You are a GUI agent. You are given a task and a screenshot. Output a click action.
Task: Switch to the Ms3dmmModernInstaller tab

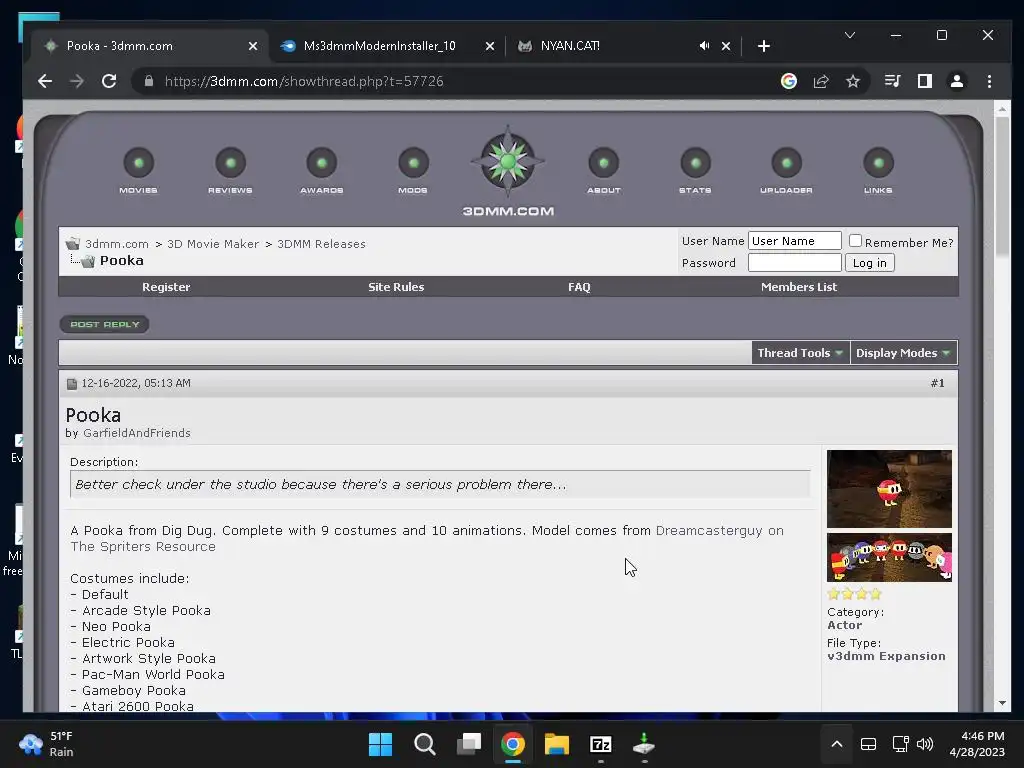click(379, 46)
